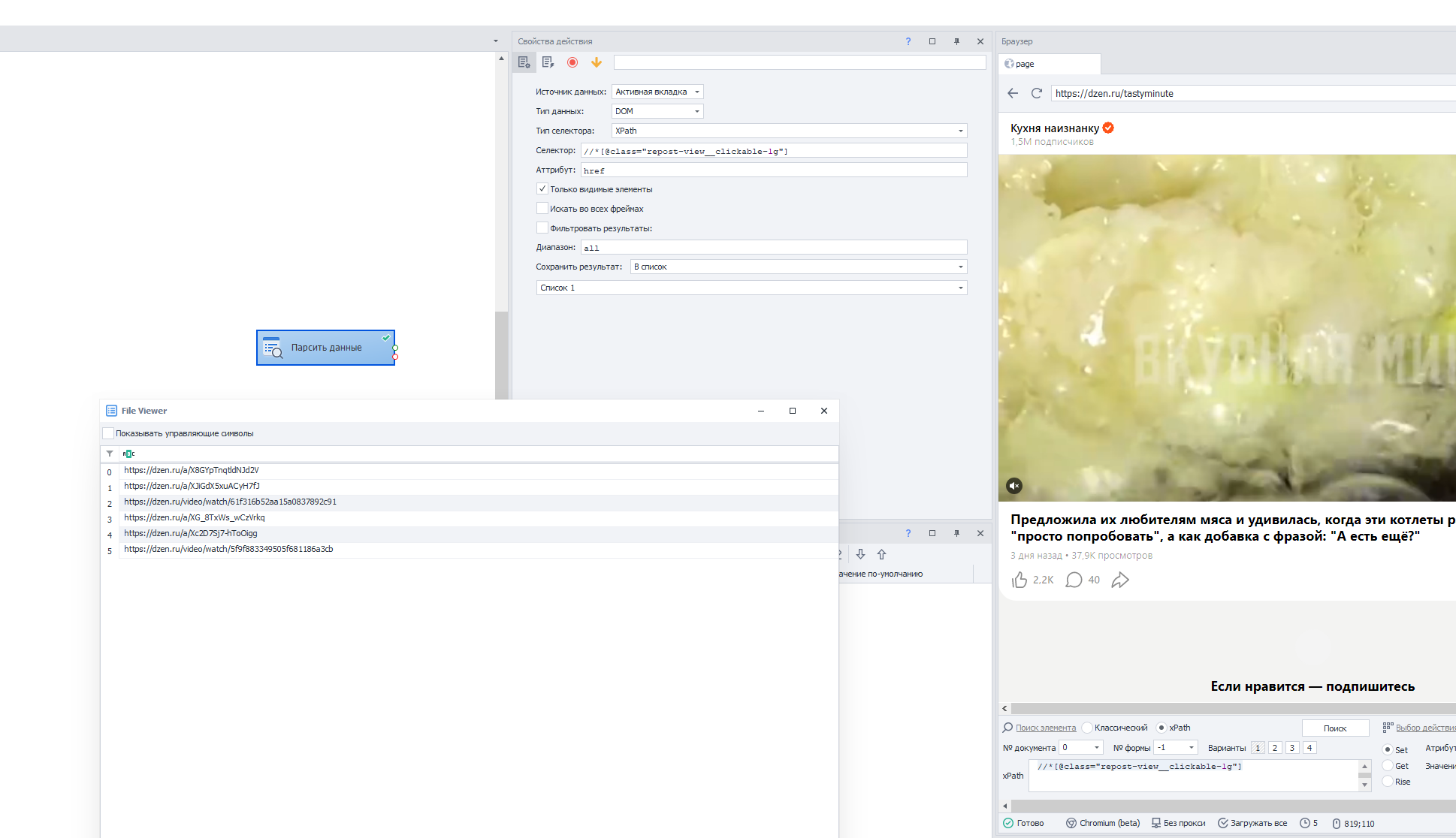This screenshot has height=838, width=1456.
Task: Click the filter funnel icon in File Viewer
Action: (x=110, y=454)
